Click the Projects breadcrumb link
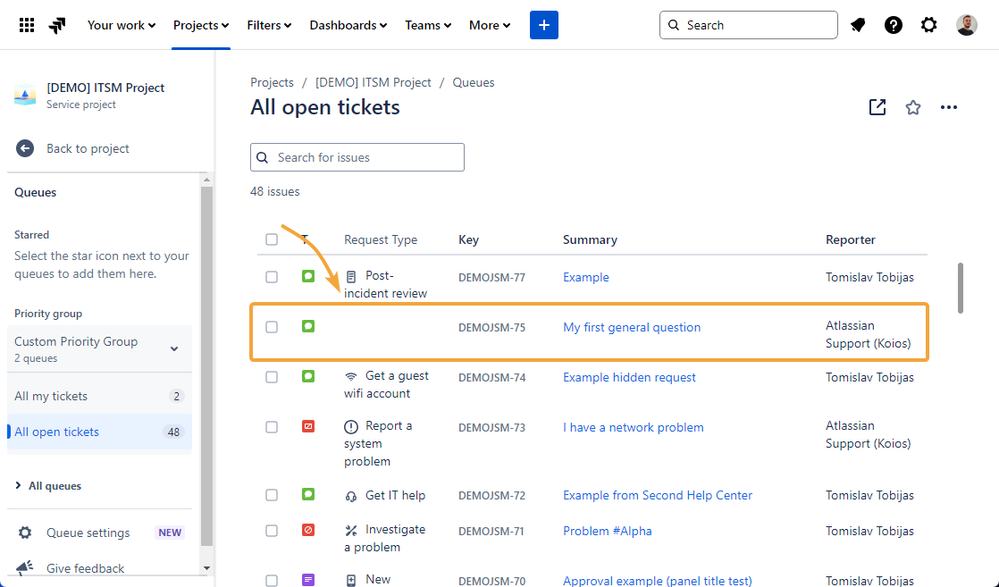This screenshot has height=587, width=999. pyautogui.click(x=272, y=82)
